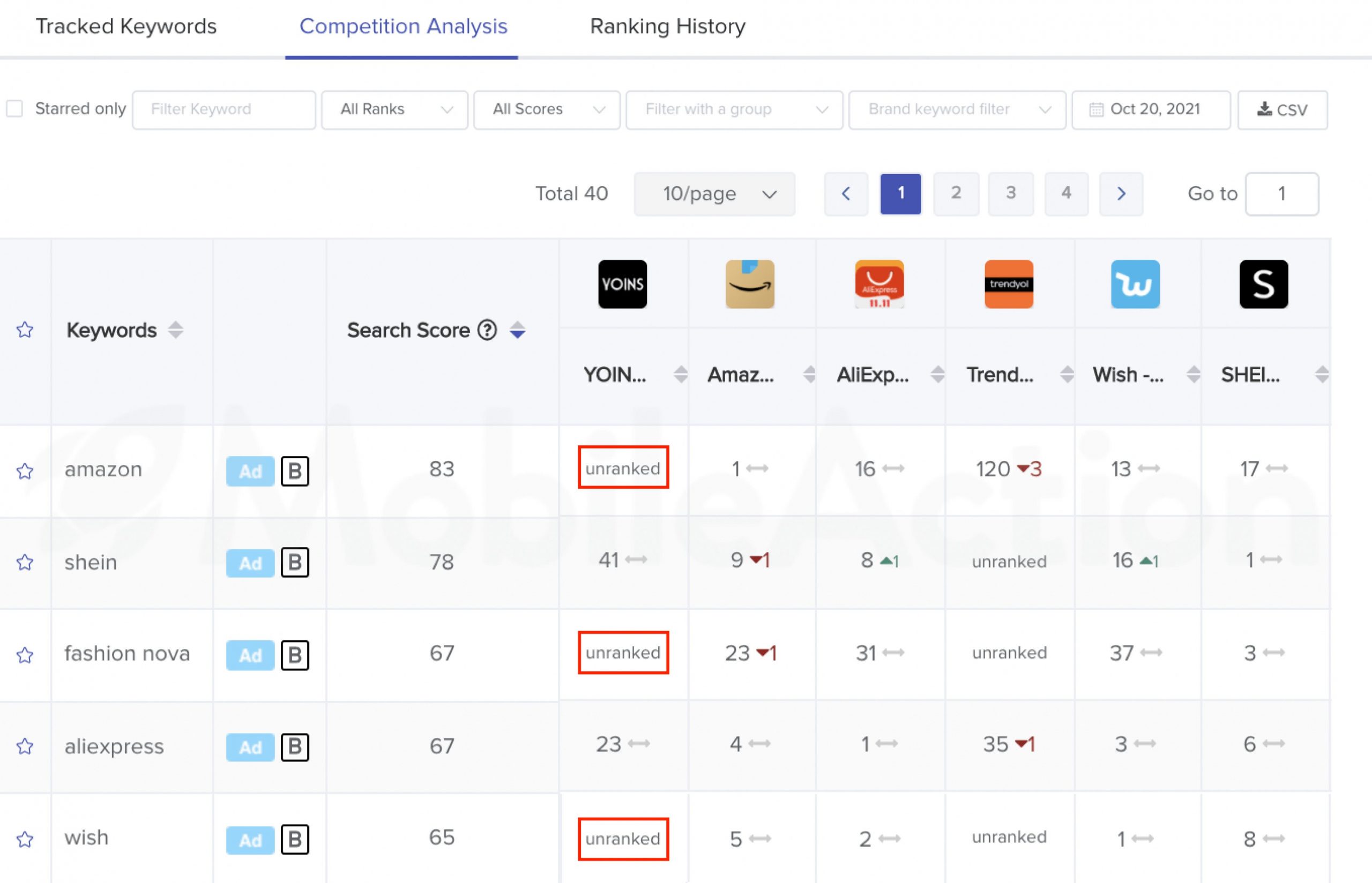Sort by the Trend... column arrows

coord(1067,375)
